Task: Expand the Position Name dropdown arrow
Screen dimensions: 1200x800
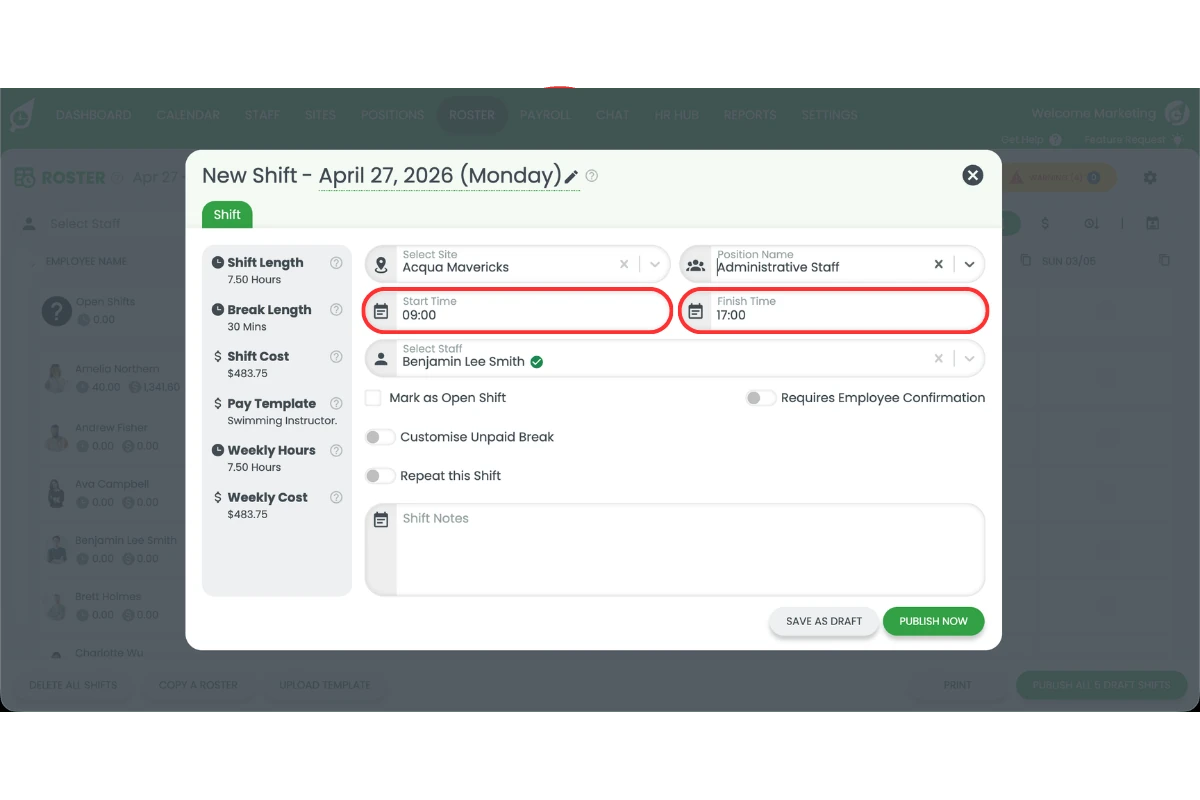Action: pyautogui.click(x=969, y=265)
